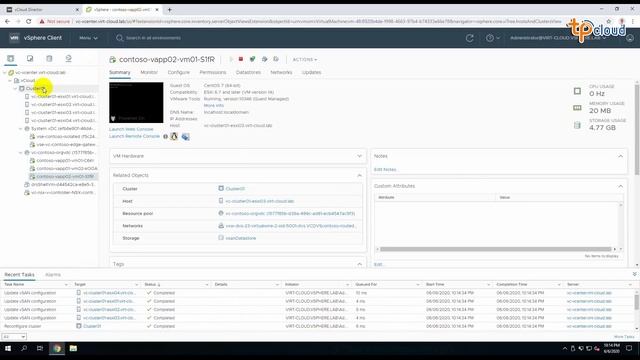Open the taskbar notification center icon
The image size is (640, 360).
click(629, 348)
